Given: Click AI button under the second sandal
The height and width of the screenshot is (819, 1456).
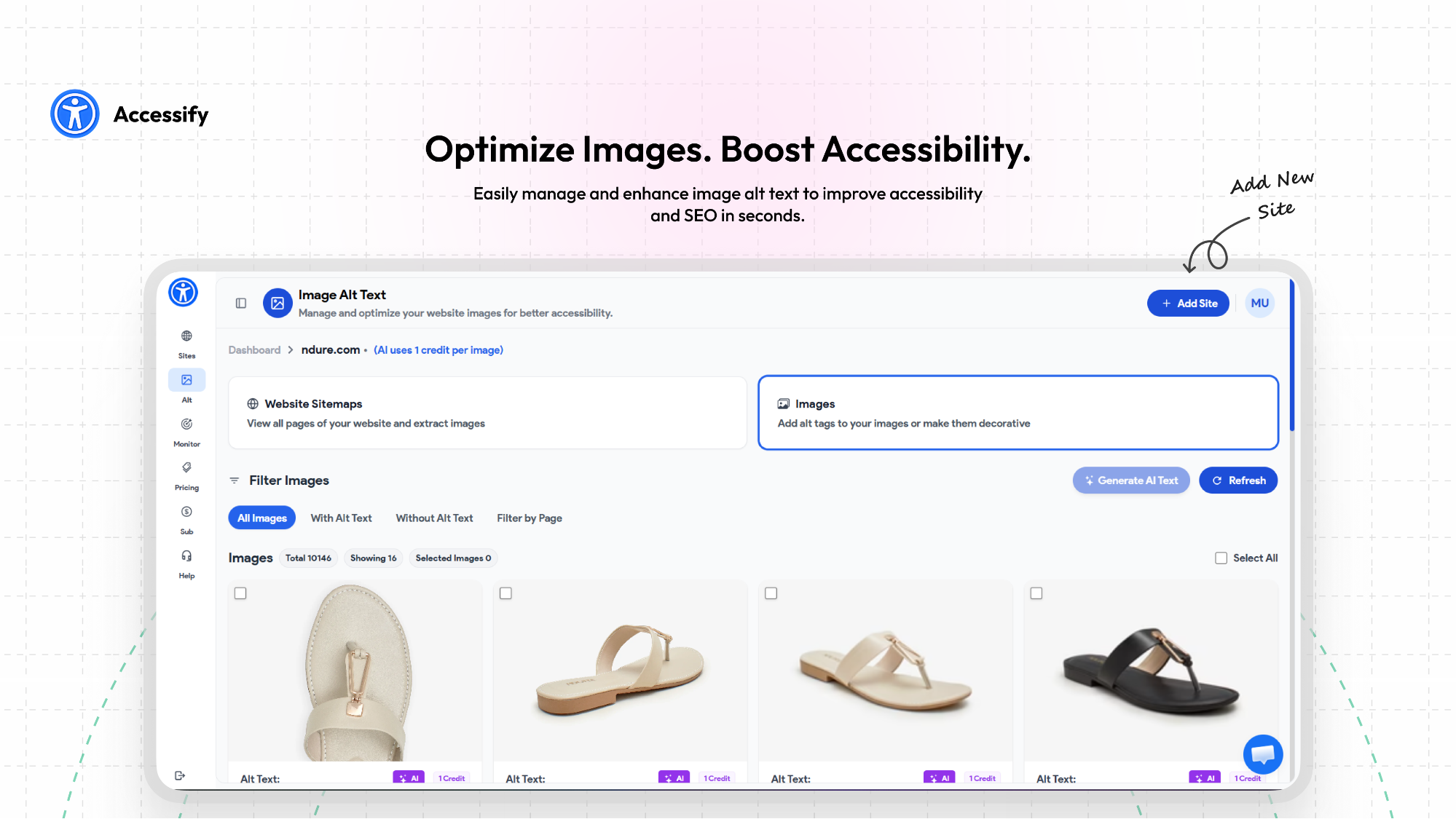Looking at the screenshot, I should [x=674, y=778].
